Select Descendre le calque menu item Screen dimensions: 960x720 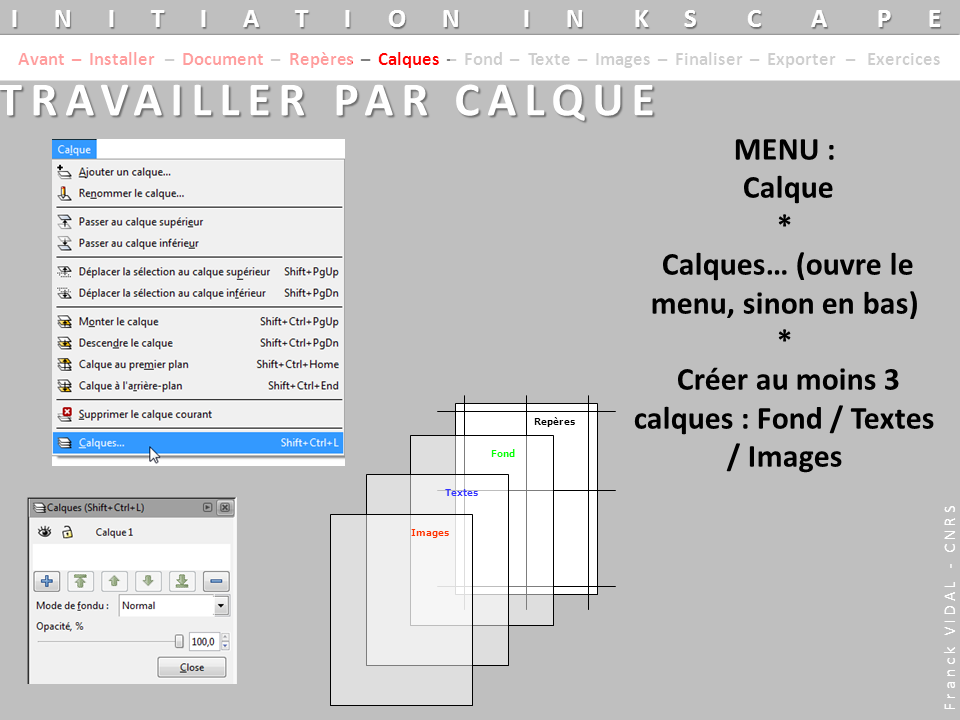pos(198,343)
